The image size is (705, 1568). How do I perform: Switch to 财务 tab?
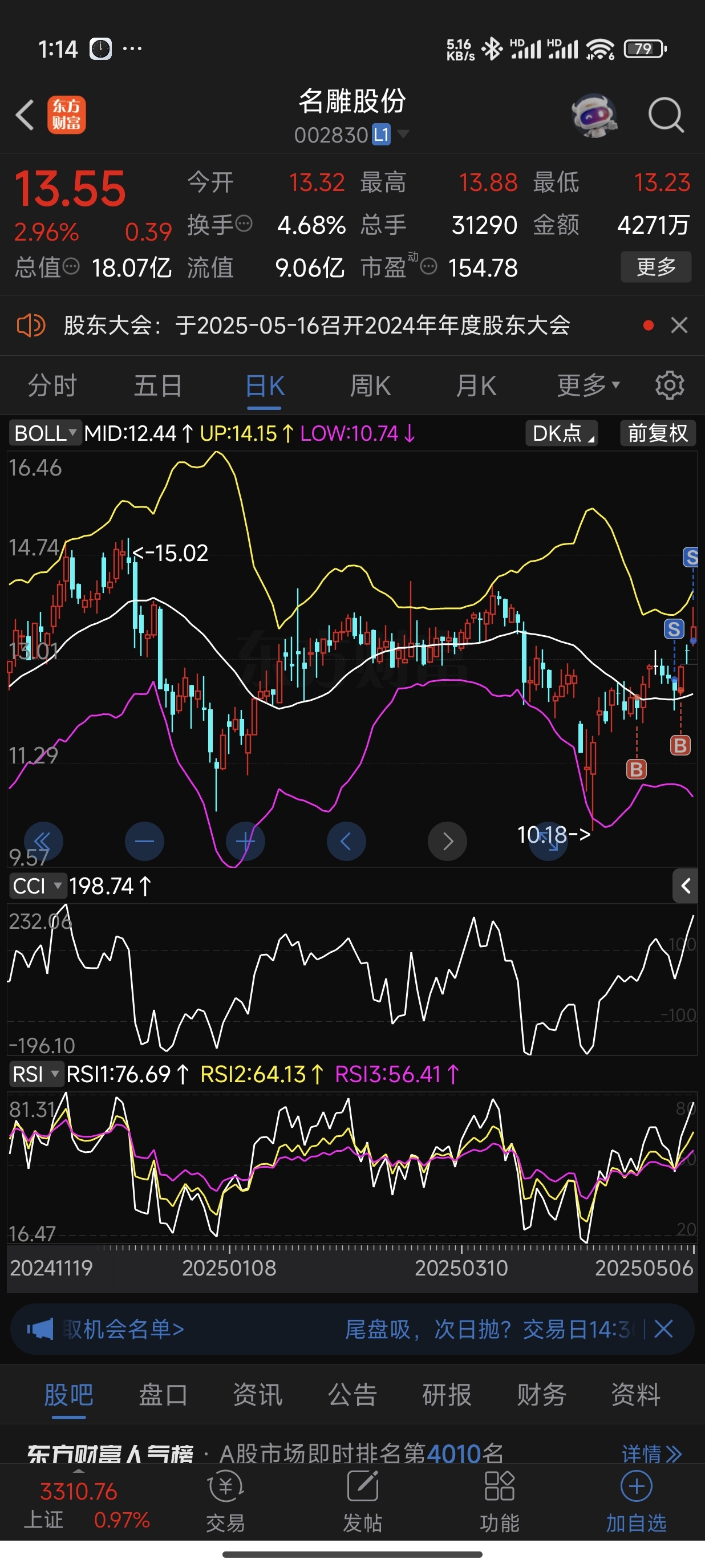click(542, 1394)
